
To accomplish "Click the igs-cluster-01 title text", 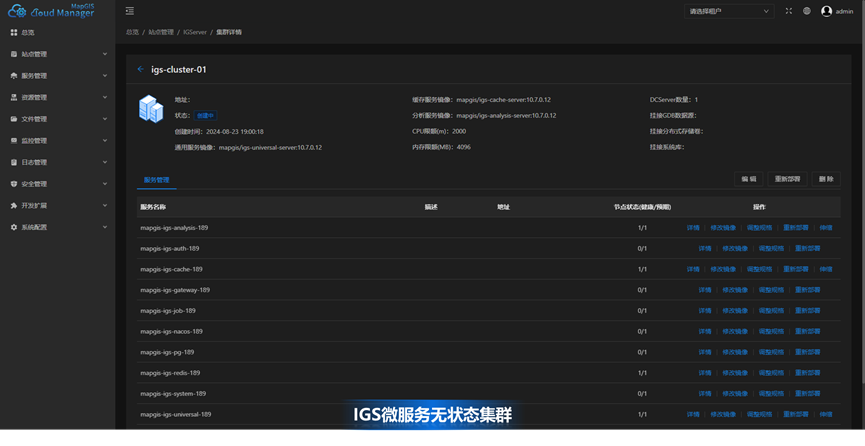I will (179, 70).
